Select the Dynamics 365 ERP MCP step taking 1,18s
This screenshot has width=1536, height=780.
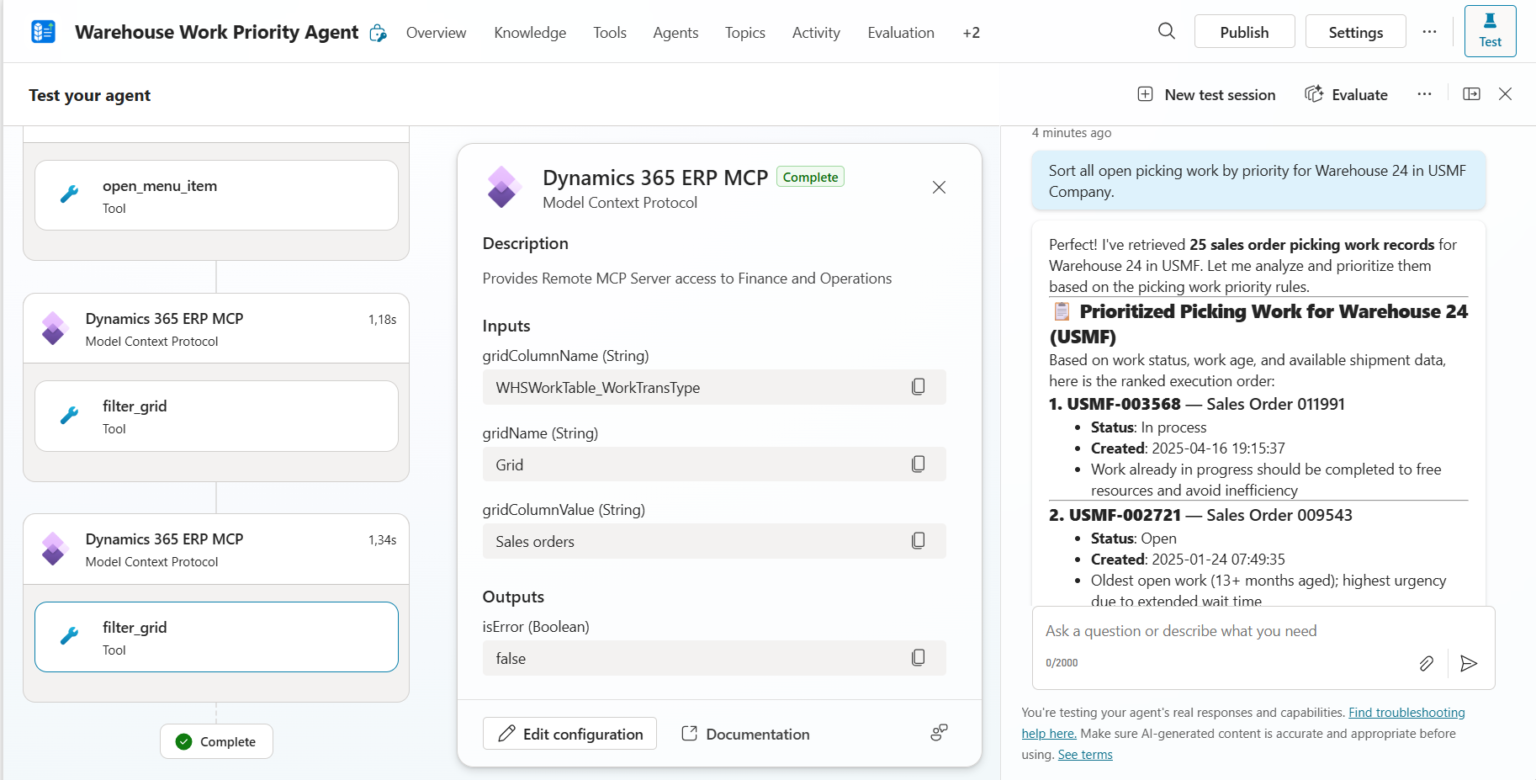click(x=216, y=328)
